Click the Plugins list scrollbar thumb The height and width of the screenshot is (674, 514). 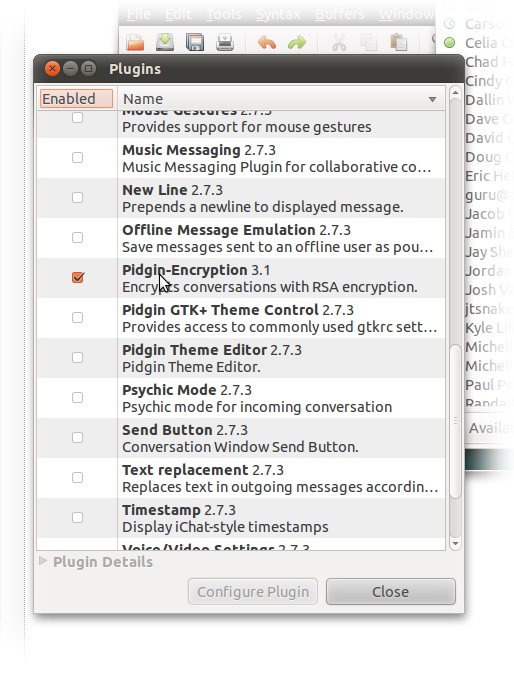455,421
